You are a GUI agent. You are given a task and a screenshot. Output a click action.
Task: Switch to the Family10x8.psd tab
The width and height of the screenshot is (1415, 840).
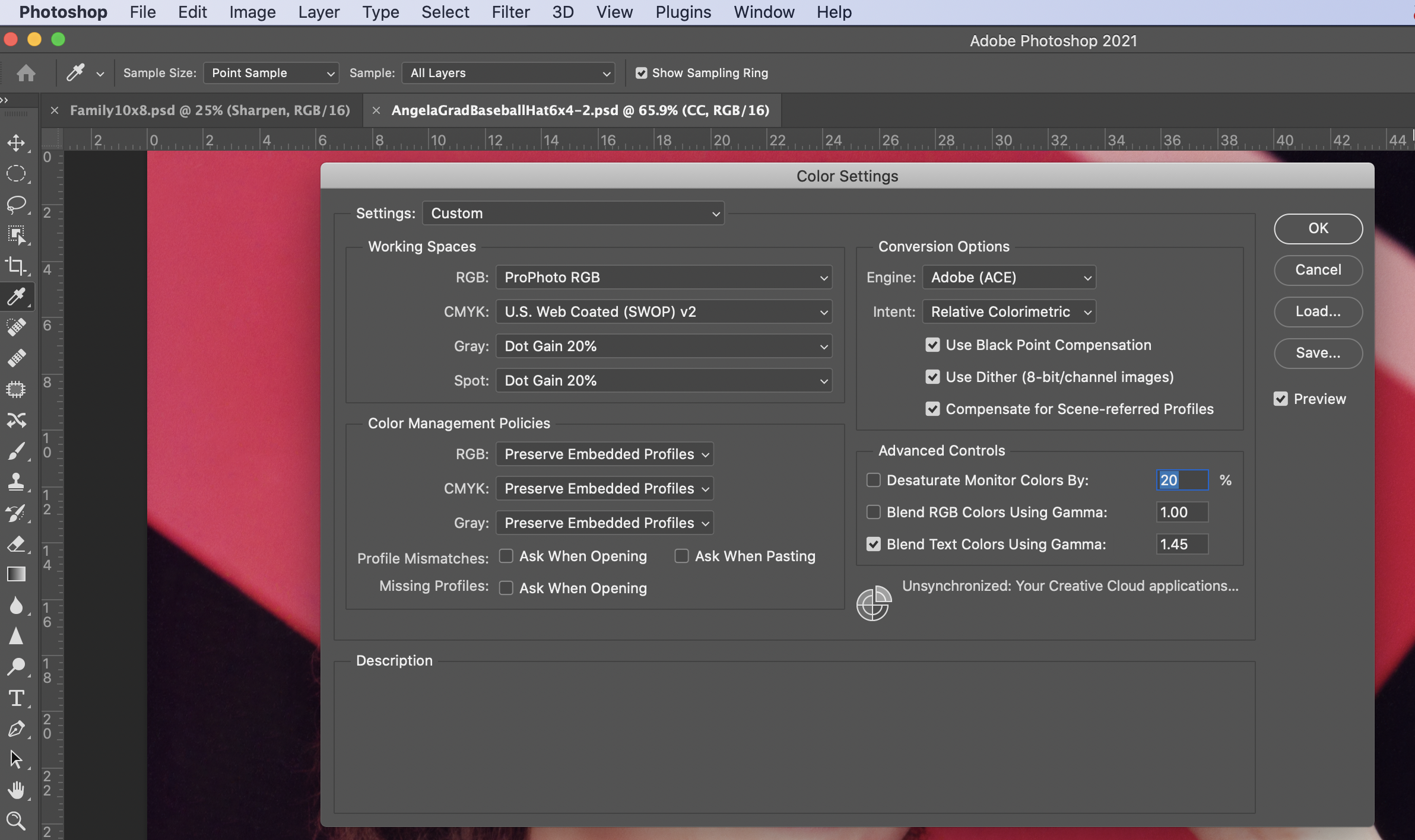click(x=210, y=110)
